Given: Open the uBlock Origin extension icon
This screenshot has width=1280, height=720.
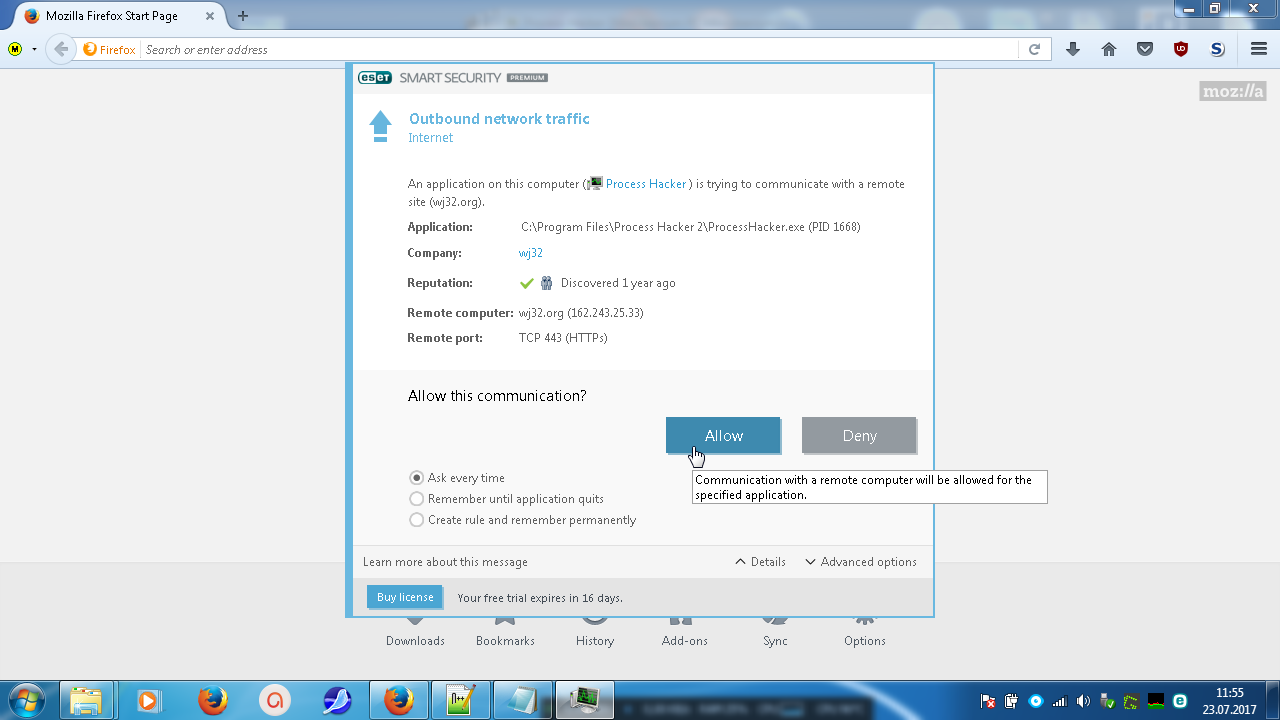Looking at the screenshot, I should (x=1181, y=49).
